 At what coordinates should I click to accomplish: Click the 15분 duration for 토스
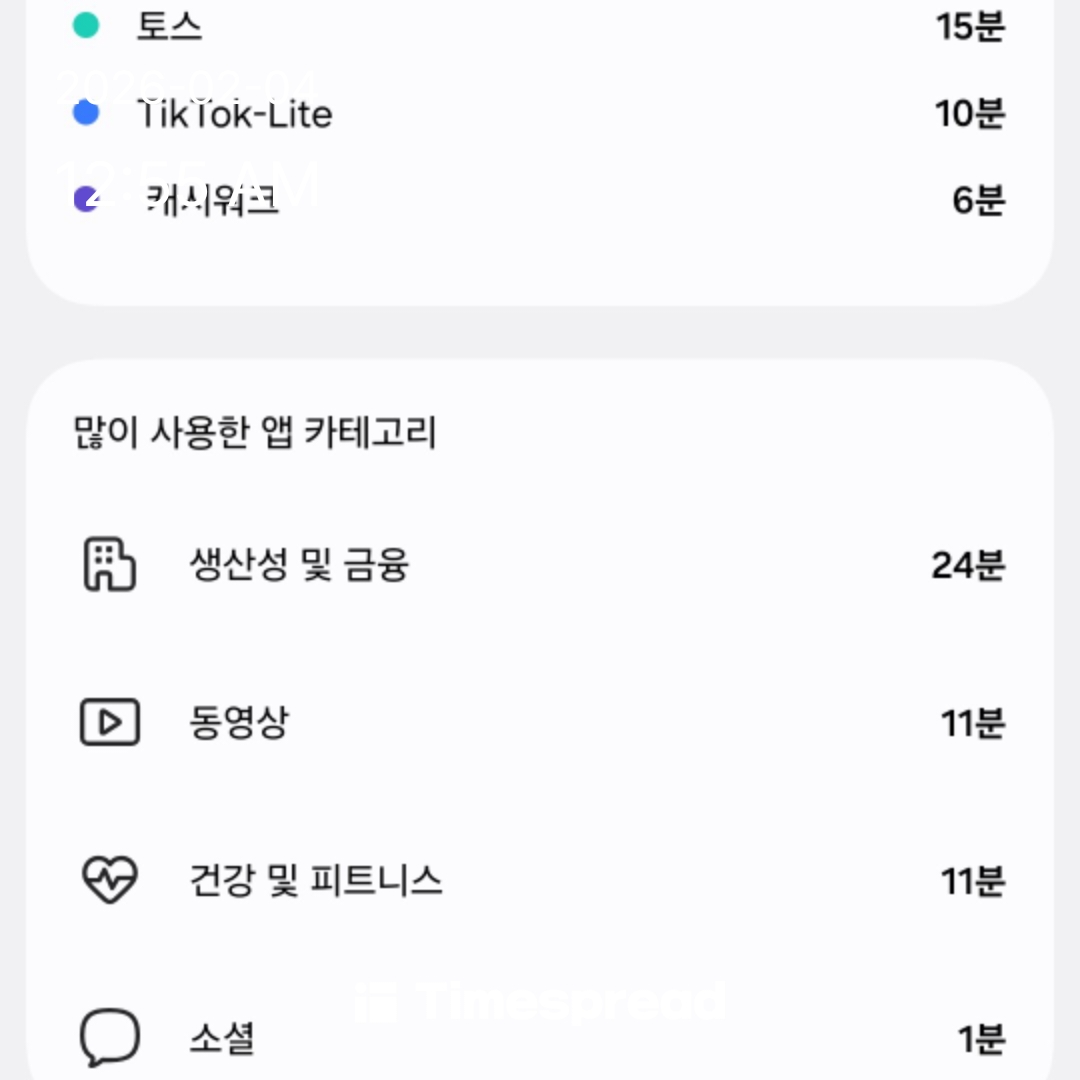click(x=970, y=27)
